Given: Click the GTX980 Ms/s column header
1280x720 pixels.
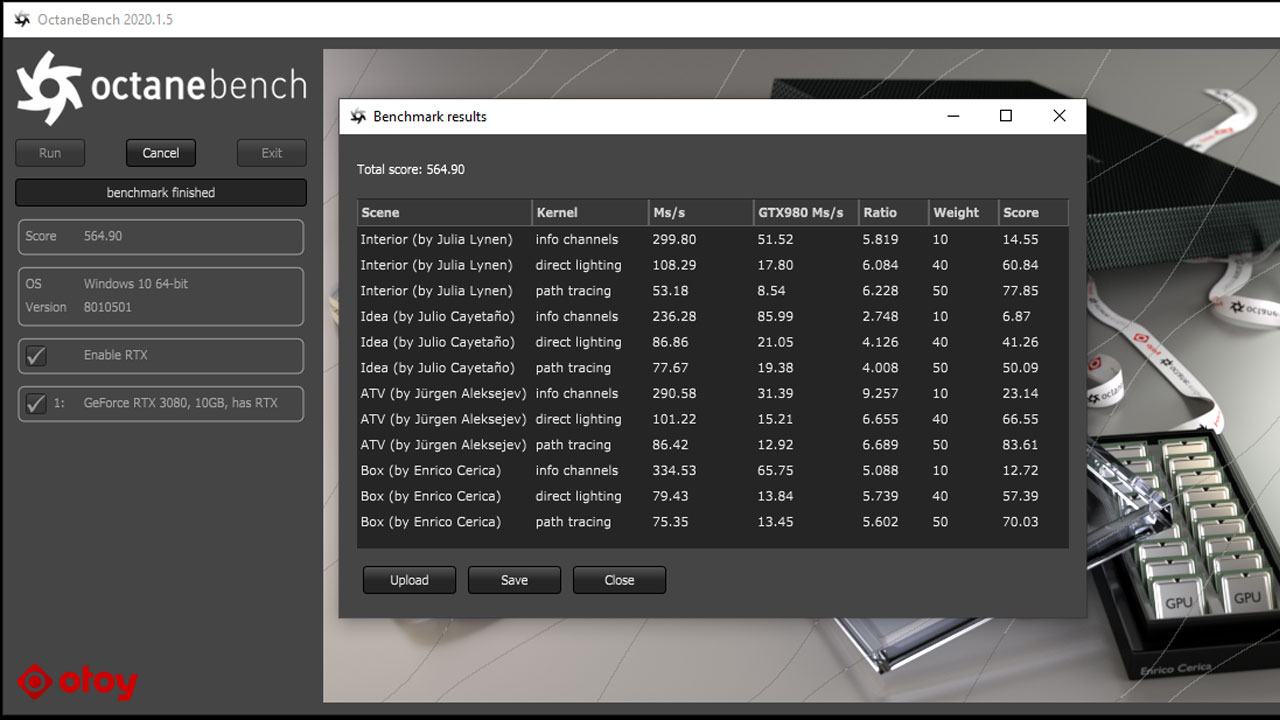Looking at the screenshot, I should [x=806, y=212].
